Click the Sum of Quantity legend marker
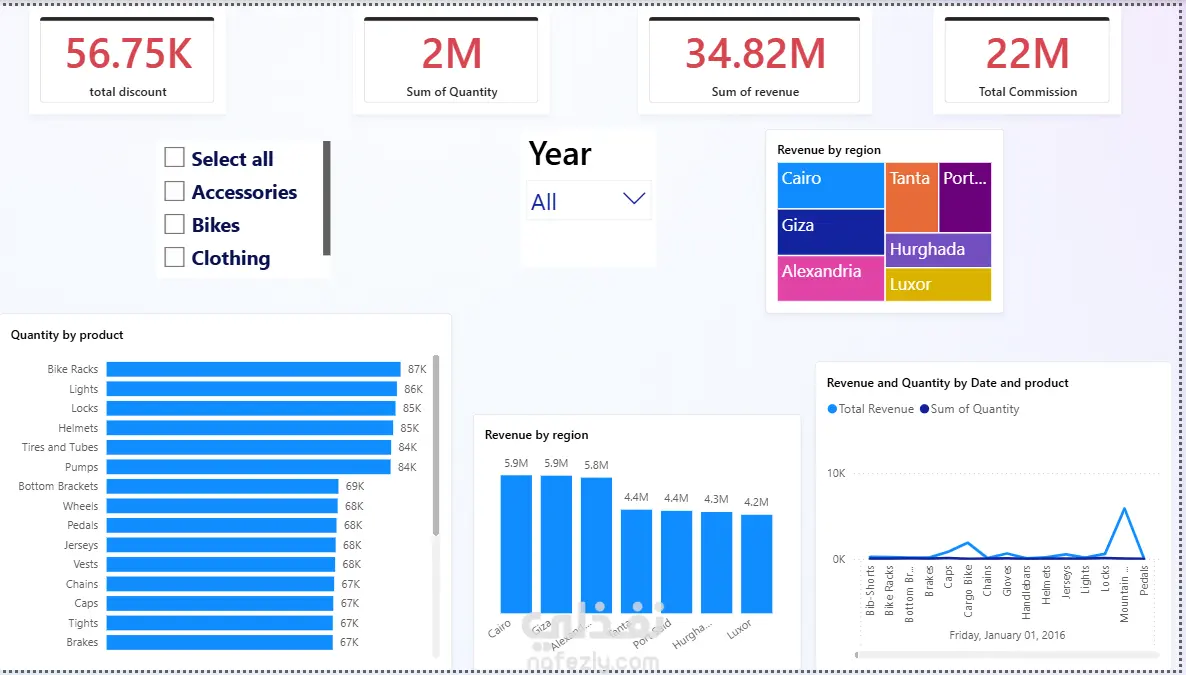The height and width of the screenshot is (675, 1186). [x=924, y=409]
